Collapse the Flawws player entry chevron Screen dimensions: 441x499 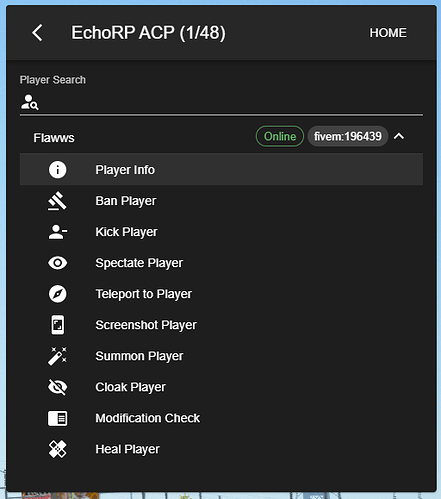(399, 136)
